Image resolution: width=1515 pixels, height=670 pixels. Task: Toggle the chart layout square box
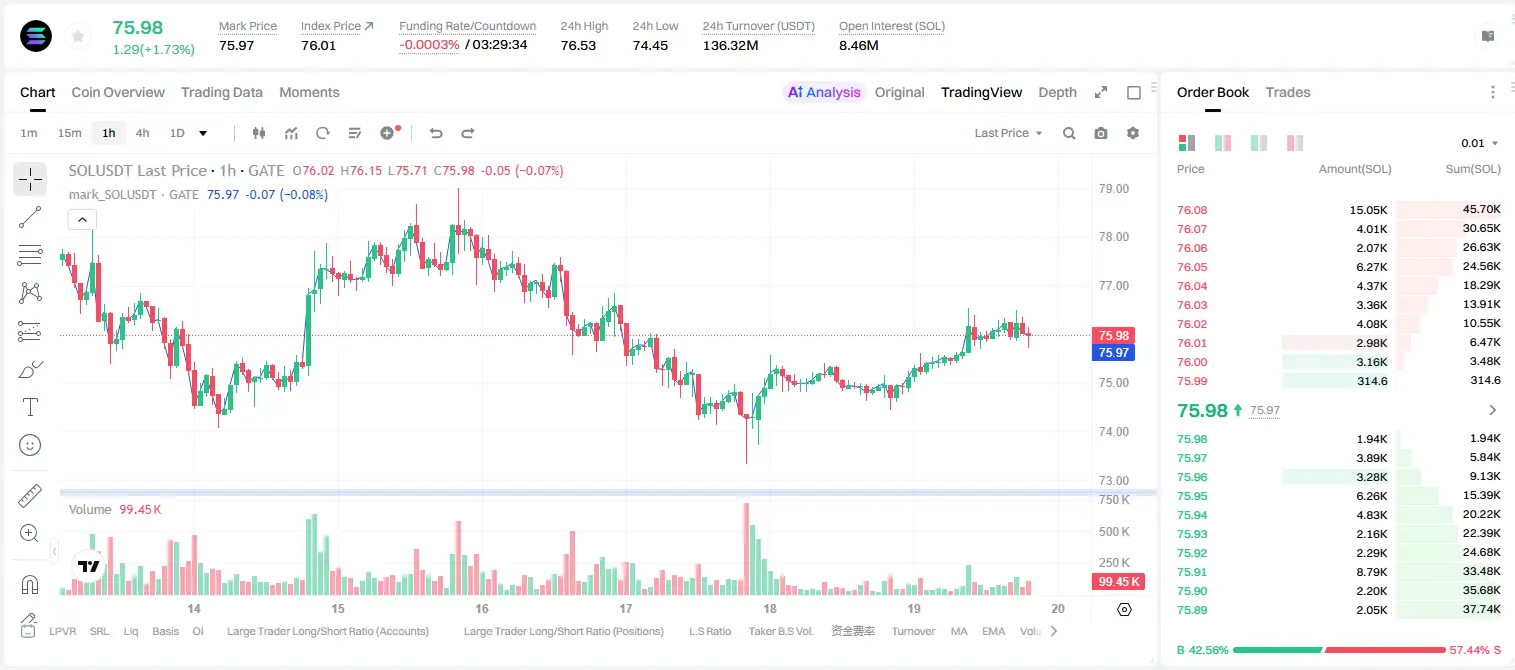point(1134,93)
